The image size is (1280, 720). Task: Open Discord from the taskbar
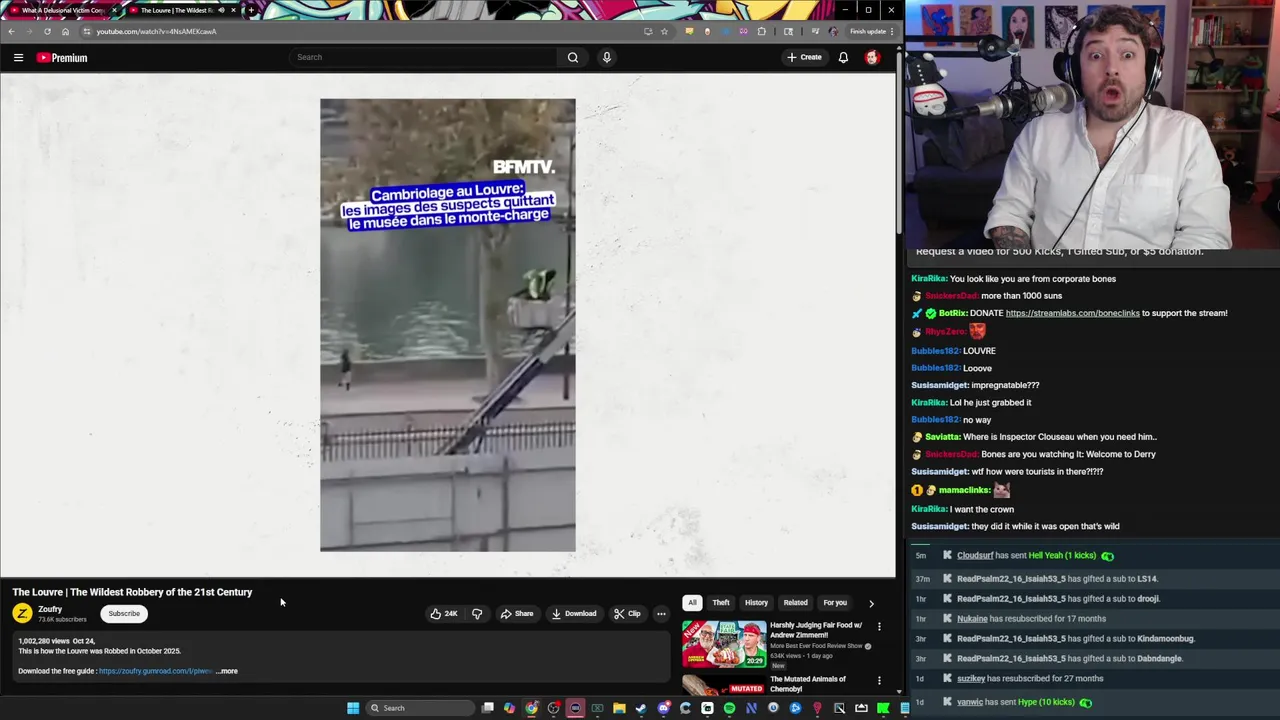pyautogui.click(x=663, y=708)
